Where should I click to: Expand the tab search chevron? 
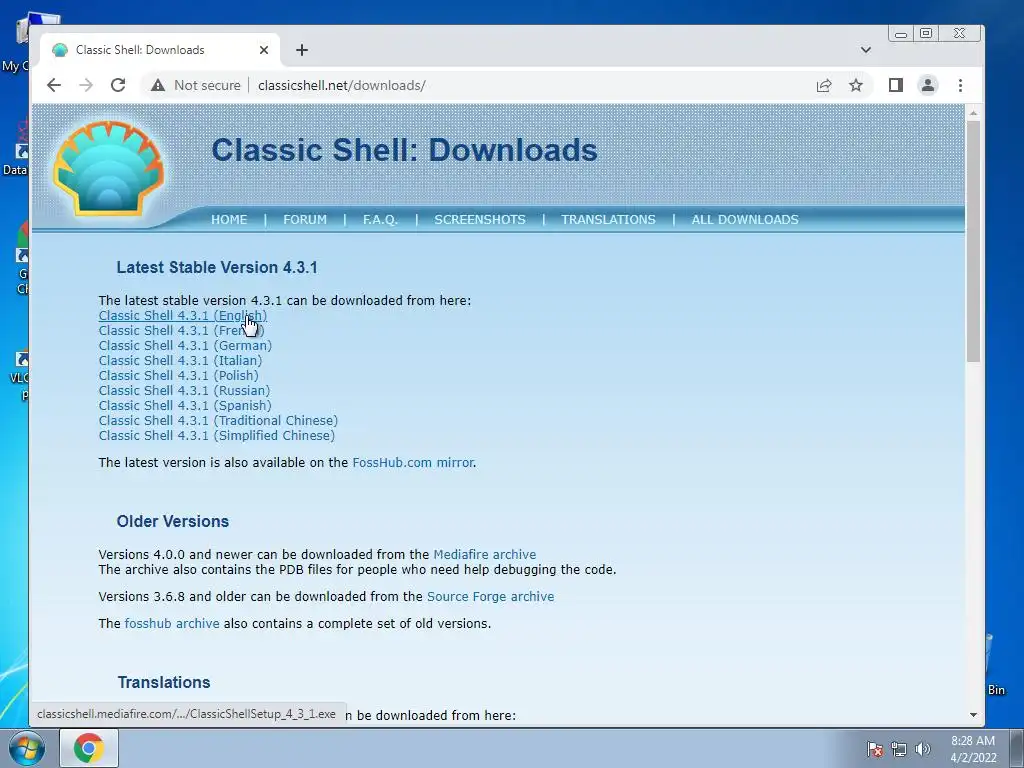(x=866, y=50)
